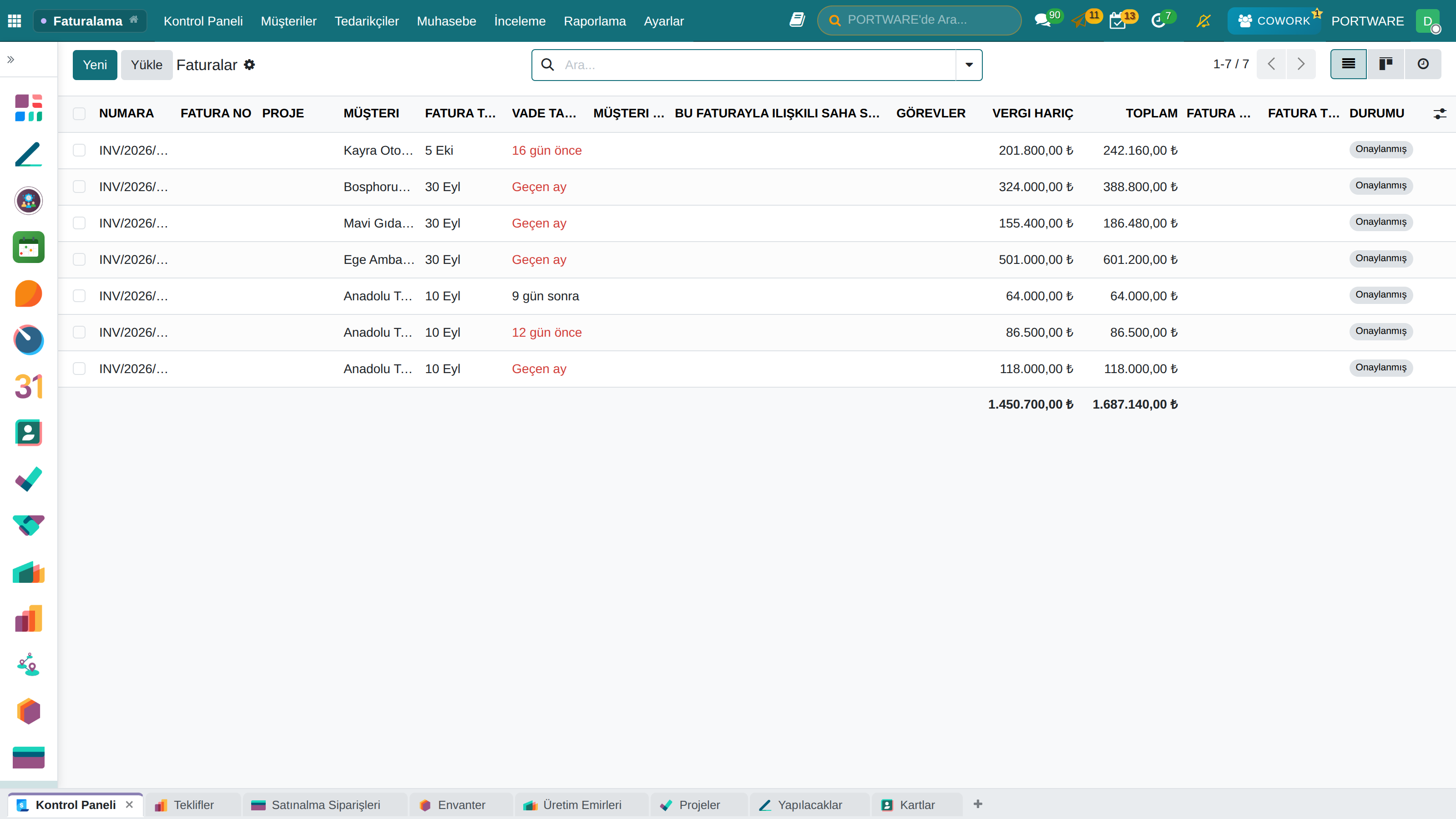Open the green calendar app in sidebar
This screenshot has width=1456, height=819.
tap(29, 247)
